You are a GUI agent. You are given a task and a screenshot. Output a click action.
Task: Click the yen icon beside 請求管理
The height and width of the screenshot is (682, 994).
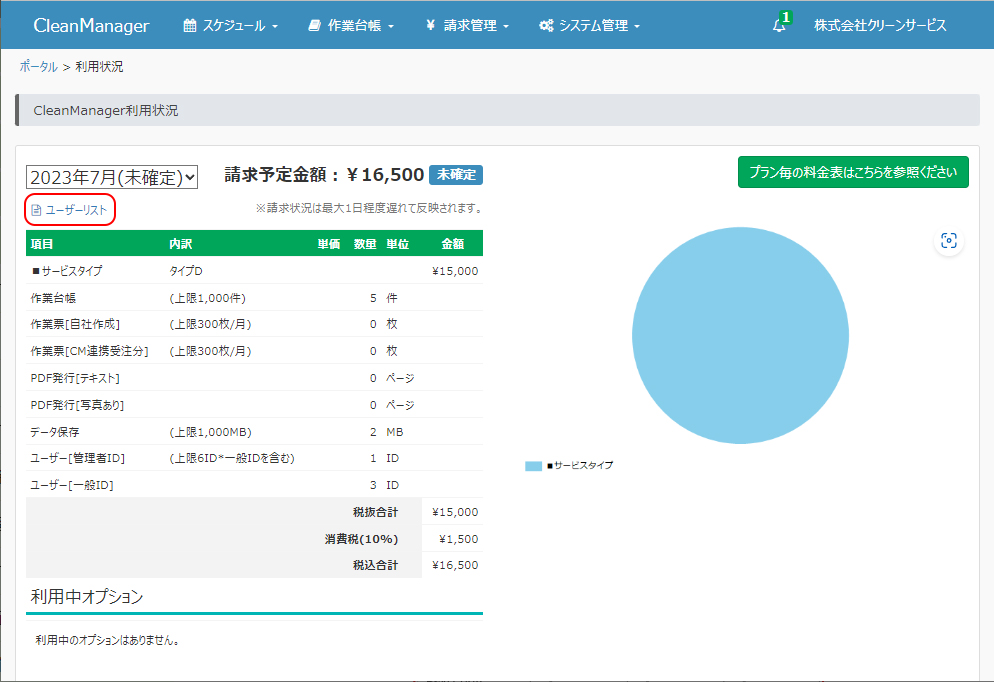[x=429, y=26]
